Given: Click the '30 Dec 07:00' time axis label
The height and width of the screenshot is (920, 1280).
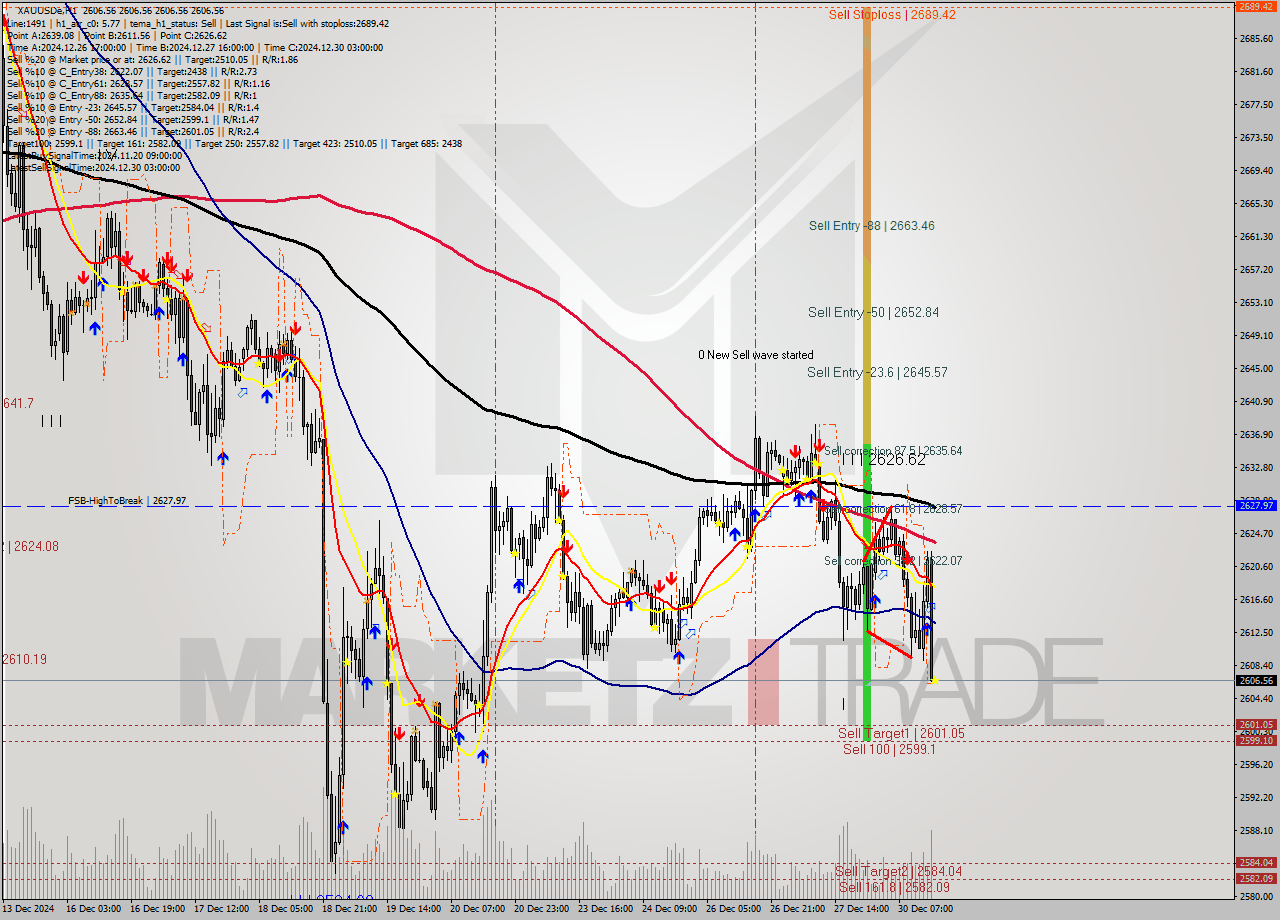Looking at the screenshot, I should pyautogui.click(x=925, y=910).
